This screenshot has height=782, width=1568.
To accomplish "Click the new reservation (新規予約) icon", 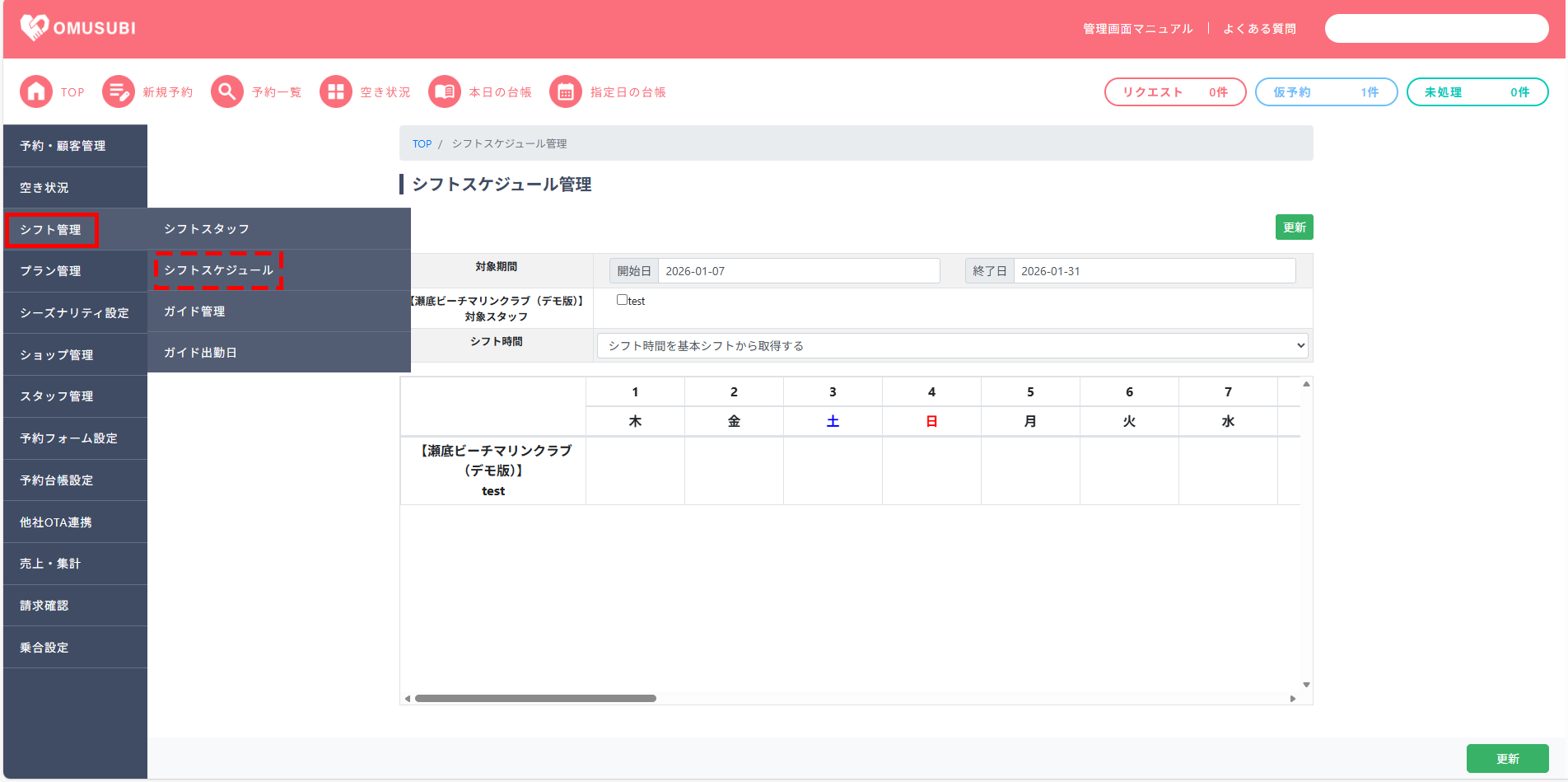I will tap(119, 91).
